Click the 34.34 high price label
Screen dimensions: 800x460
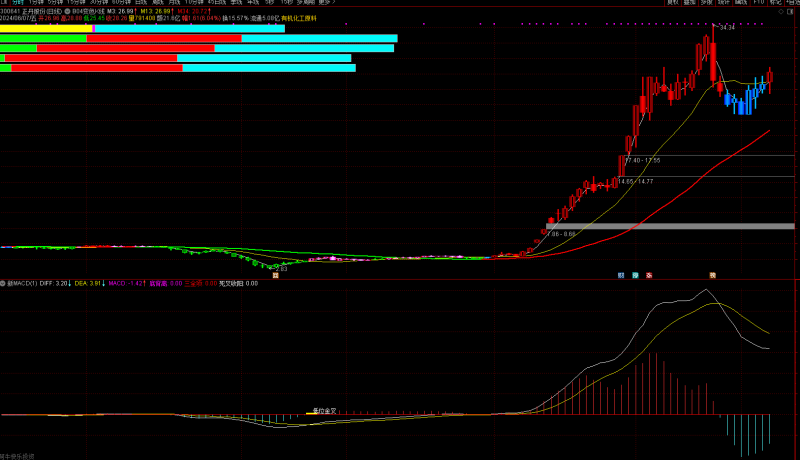click(727, 27)
